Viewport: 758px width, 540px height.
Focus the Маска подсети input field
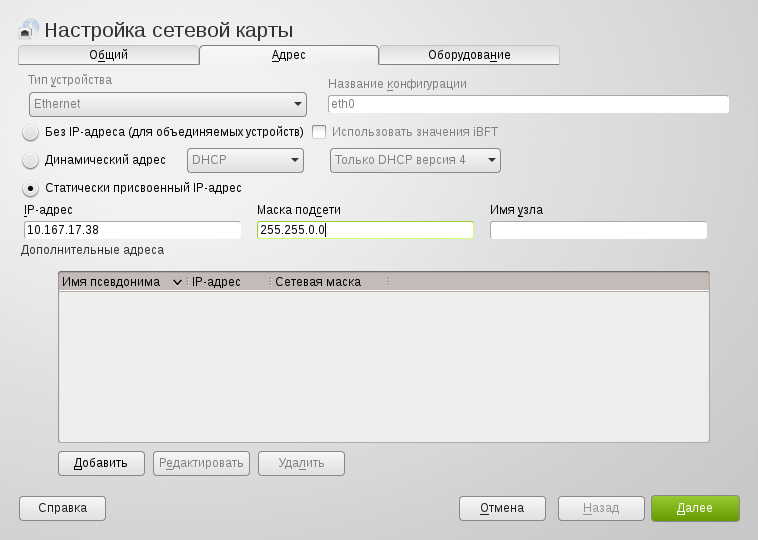click(x=364, y=230)
